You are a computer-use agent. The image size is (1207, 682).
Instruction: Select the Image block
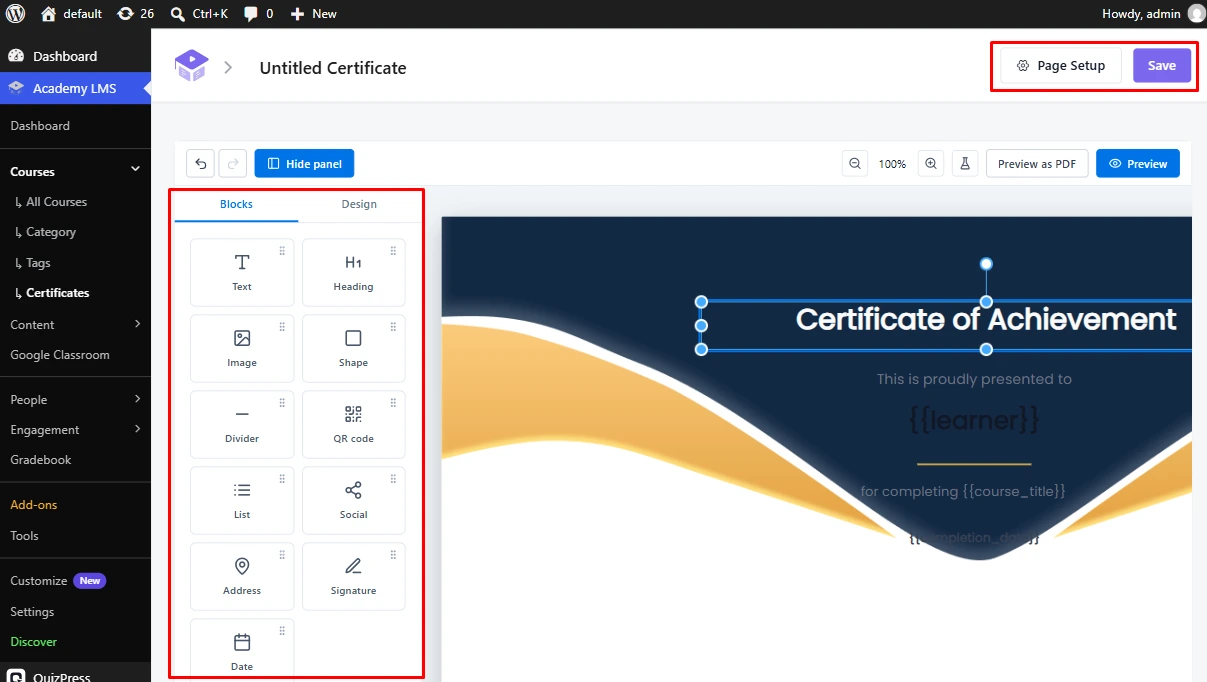(242, 348)
